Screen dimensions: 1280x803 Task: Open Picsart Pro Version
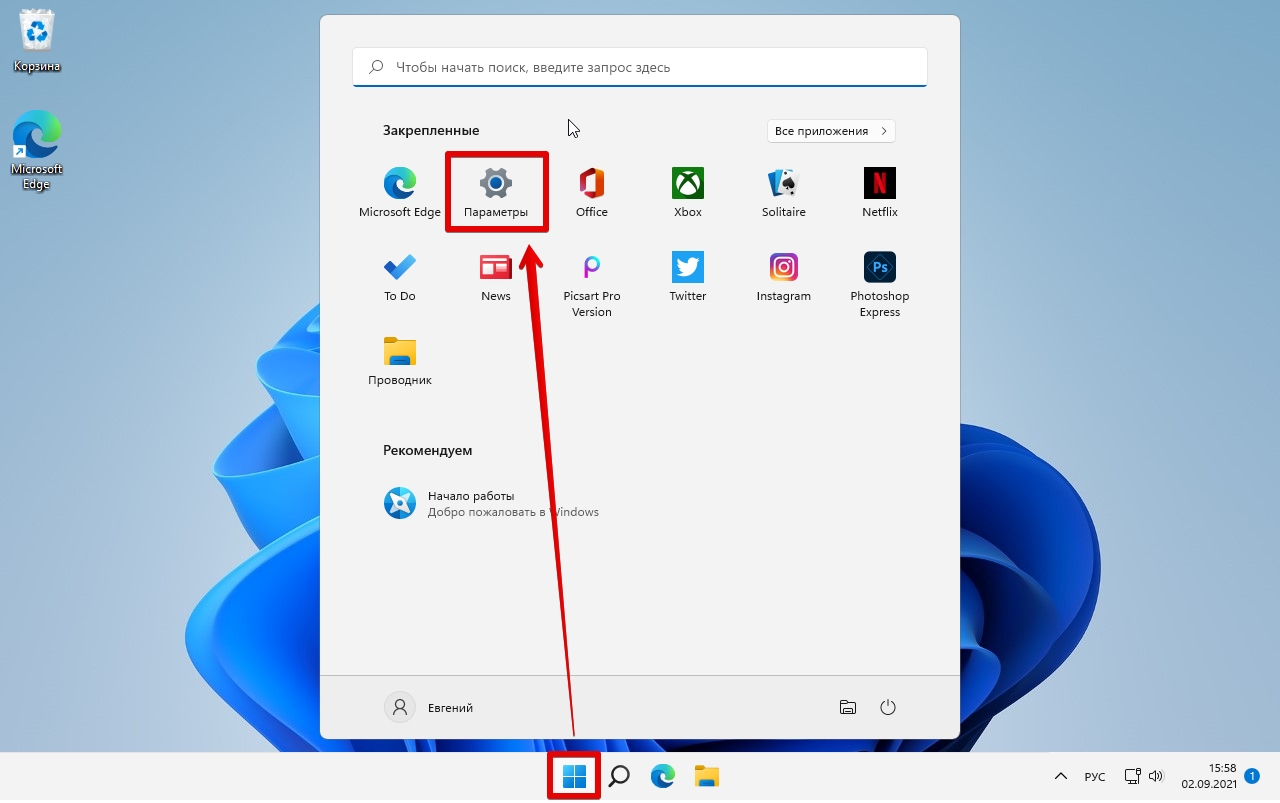click(592, 284)
